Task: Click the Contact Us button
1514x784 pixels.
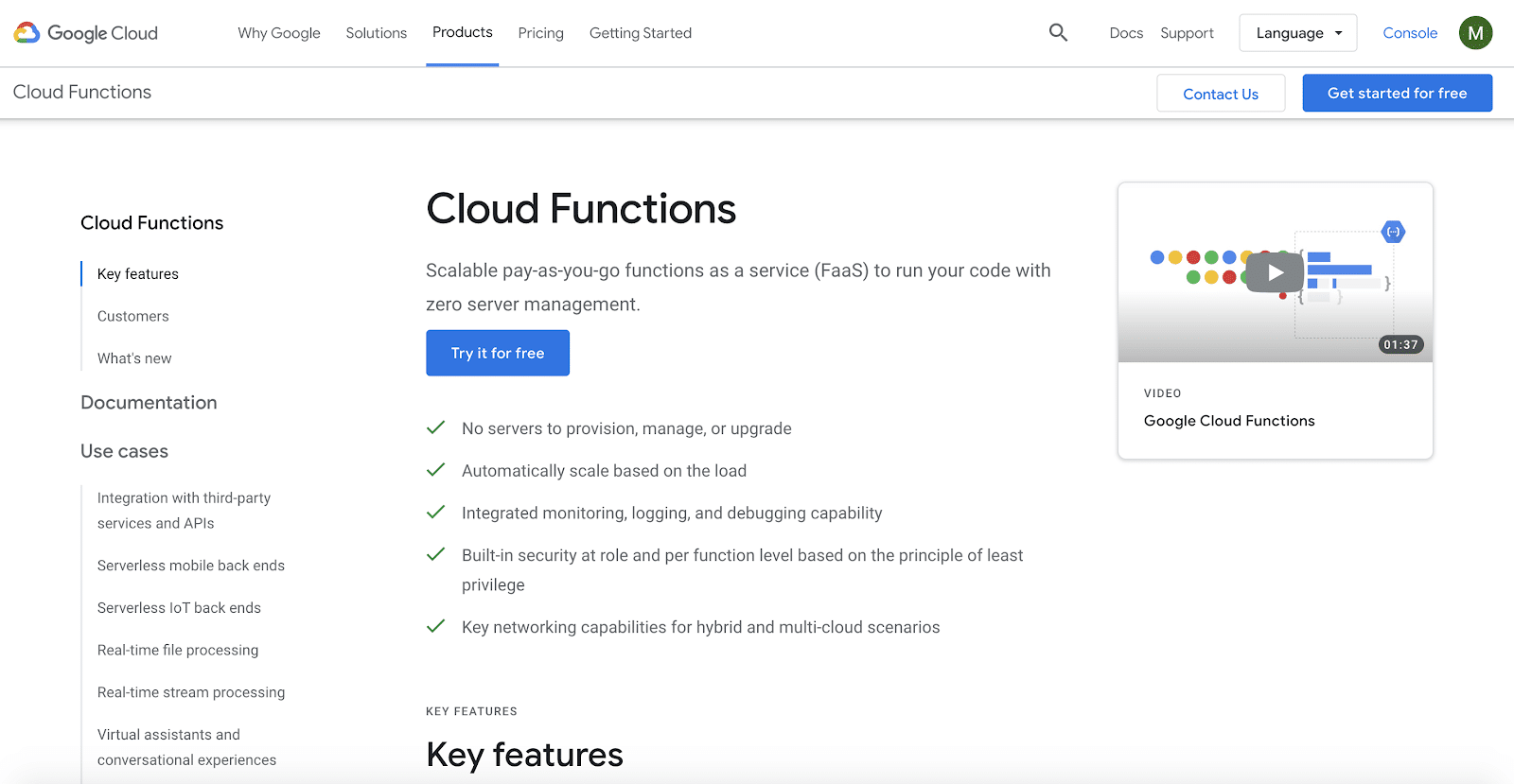Action: coord(1221,94)
